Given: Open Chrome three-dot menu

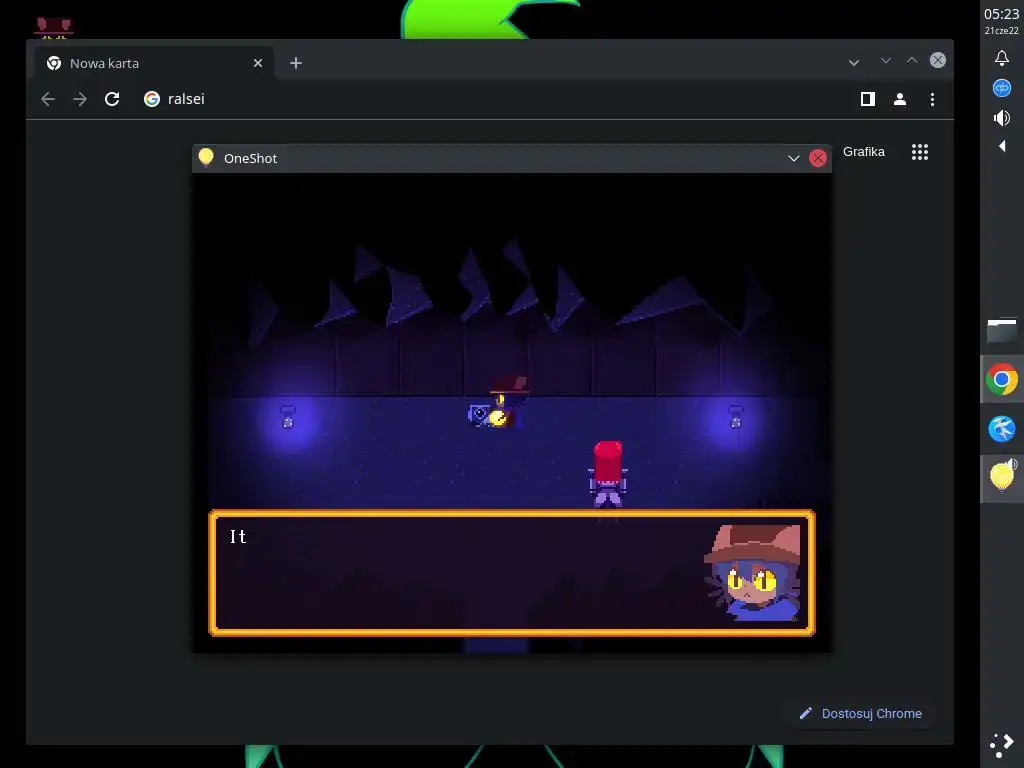Looking at the screenshot, I should click(932, 99).
